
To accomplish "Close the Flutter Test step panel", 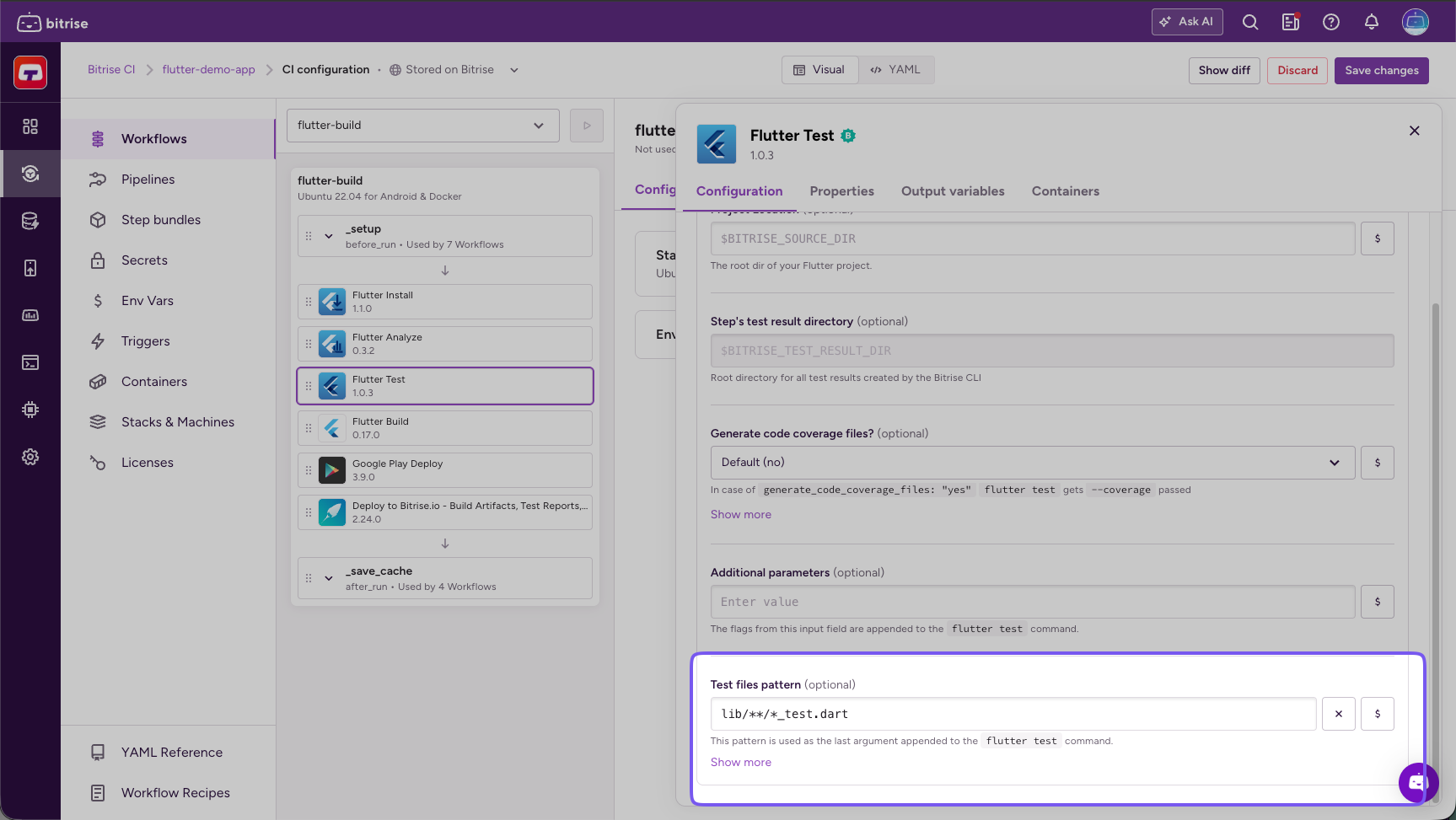I will click(1415, 131).
